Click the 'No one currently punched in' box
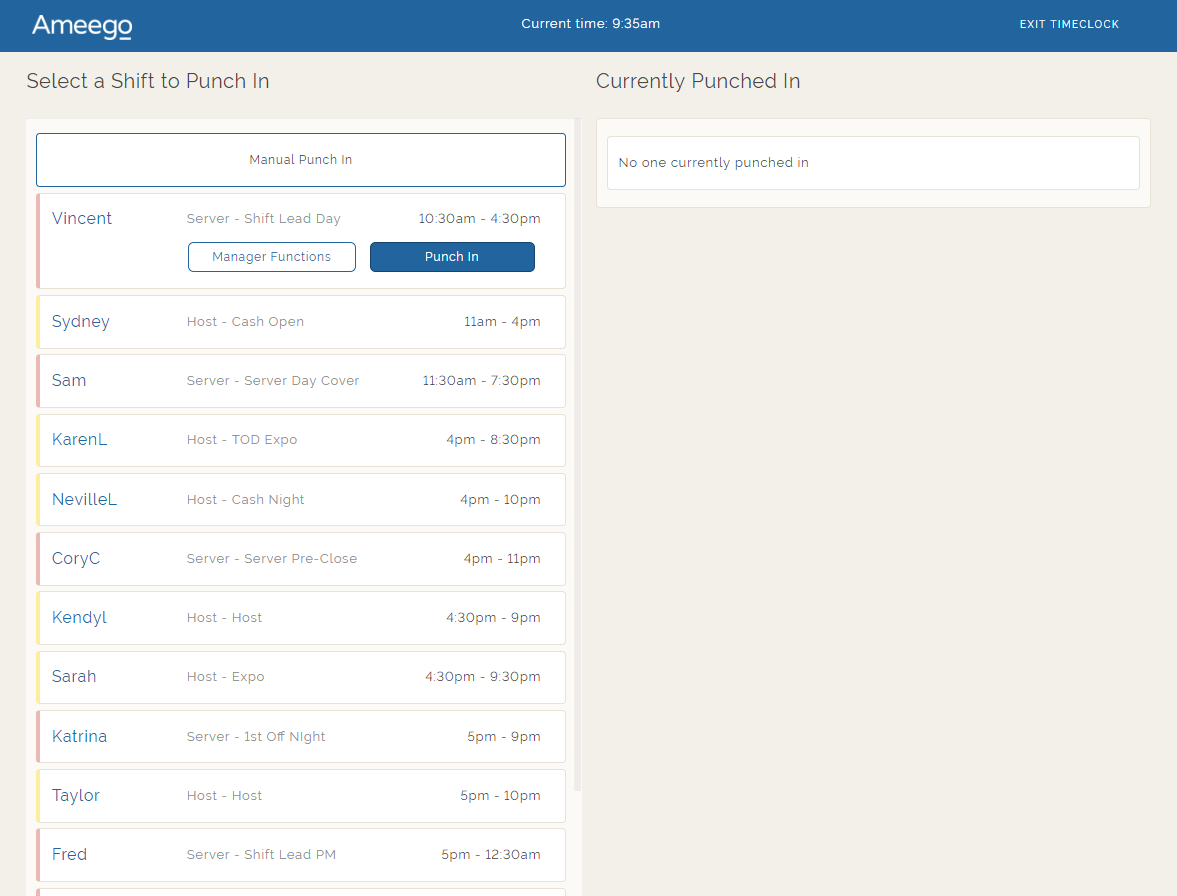Screen dimensions: 1177x896 pyautogui.click(x=872, y=163)
